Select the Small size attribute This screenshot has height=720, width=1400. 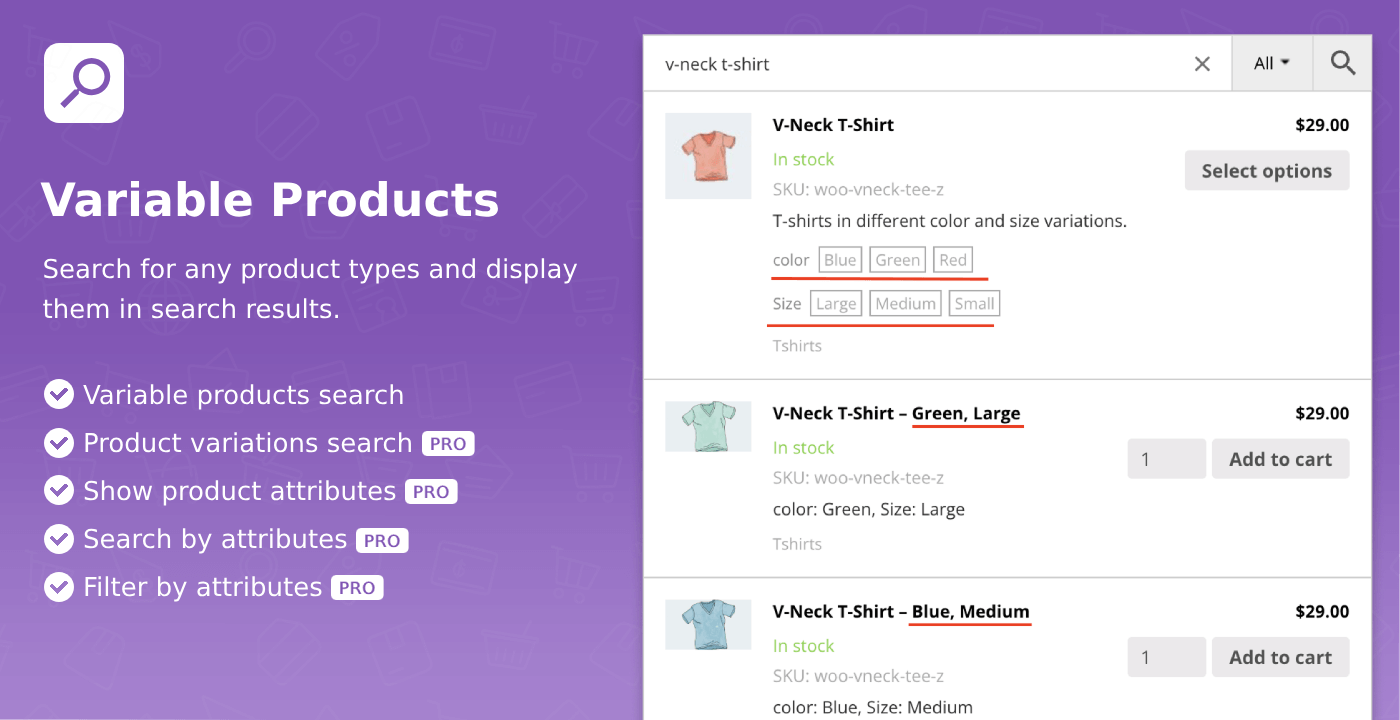(974, 304)
